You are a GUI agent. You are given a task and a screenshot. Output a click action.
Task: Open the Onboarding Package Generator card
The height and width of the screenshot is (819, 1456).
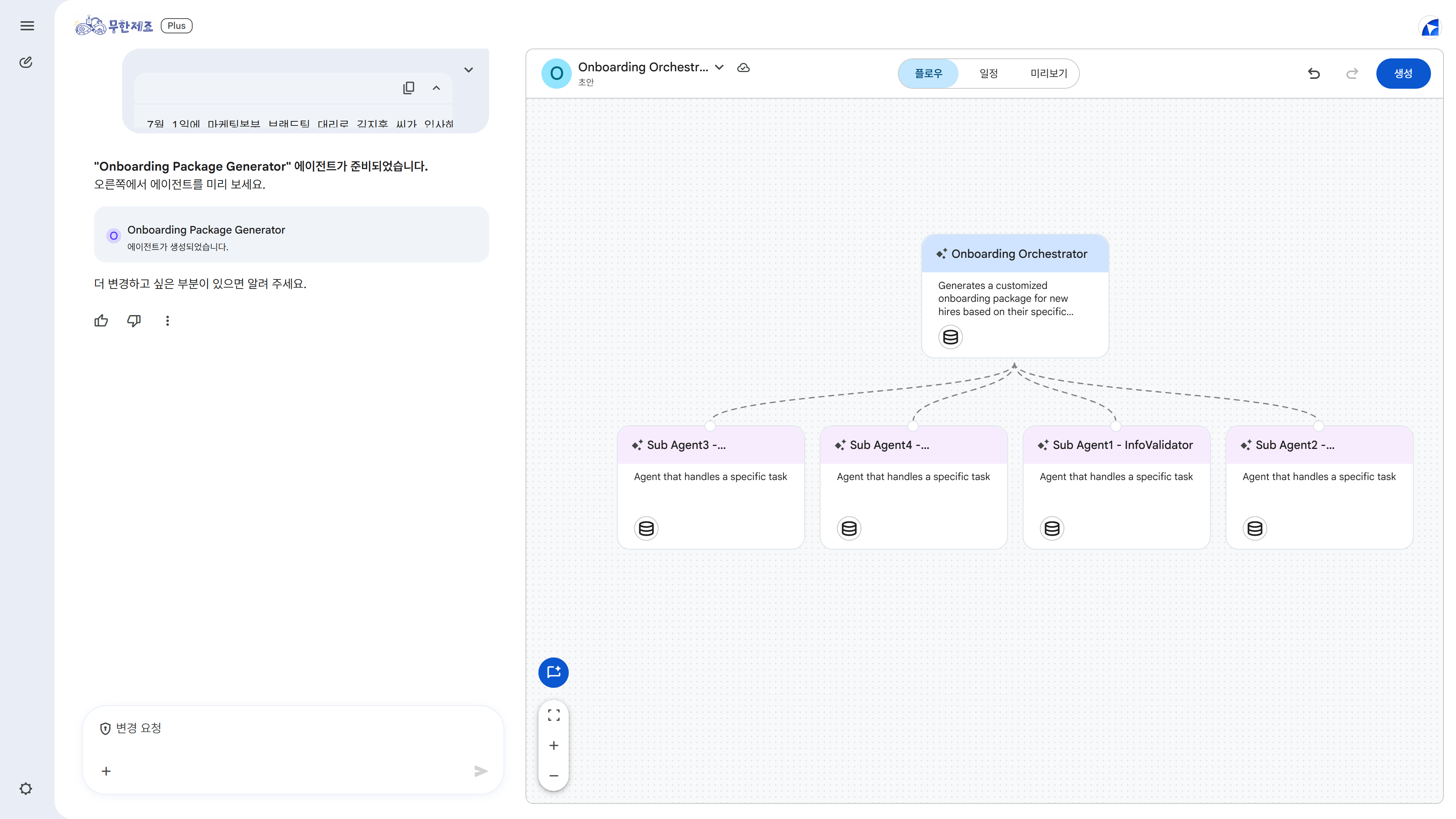pyautogui.click(x=291, y=234)
